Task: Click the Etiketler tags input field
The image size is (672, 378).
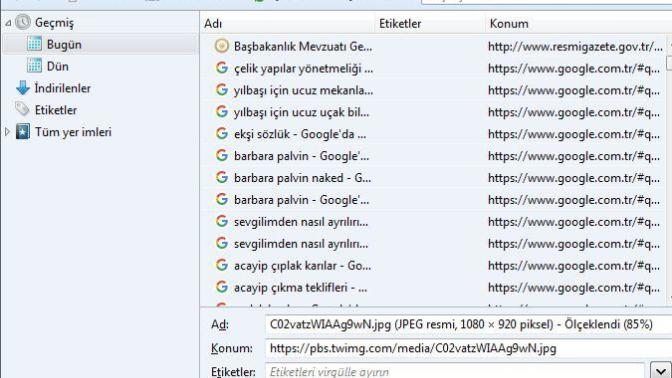Action: 455,371
